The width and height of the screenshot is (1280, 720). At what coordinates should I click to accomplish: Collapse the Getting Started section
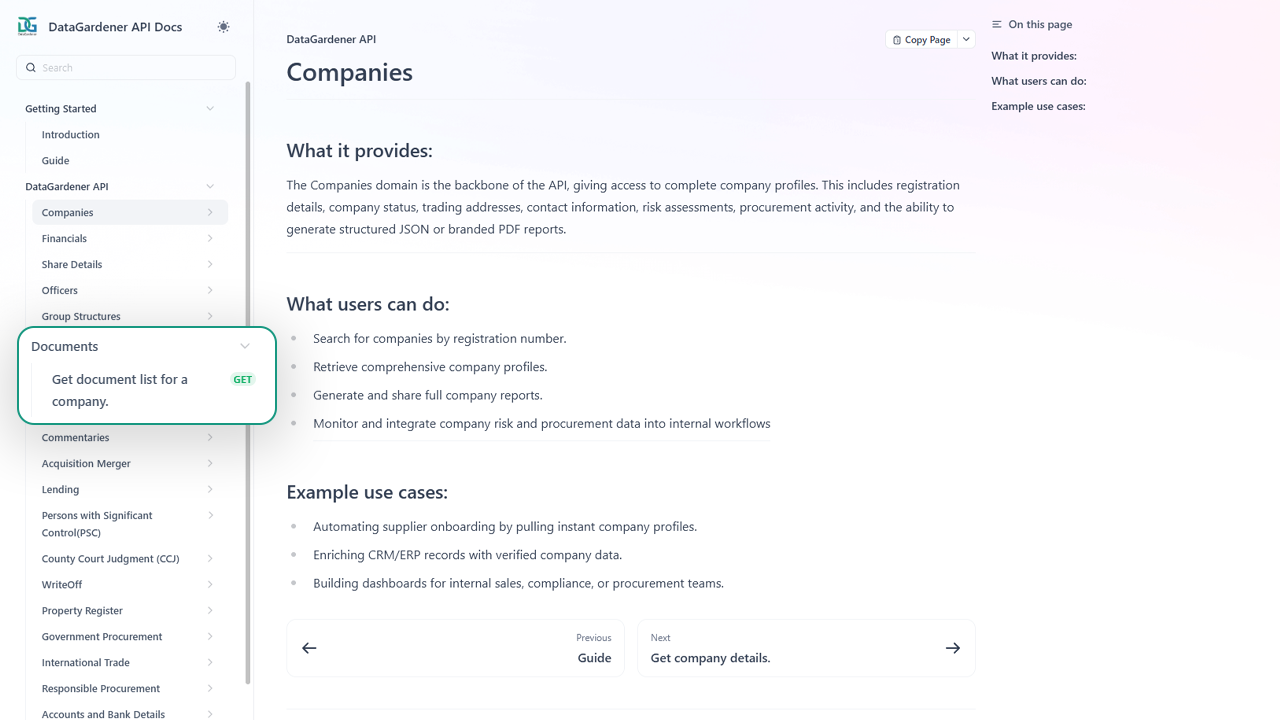(210, 108)
